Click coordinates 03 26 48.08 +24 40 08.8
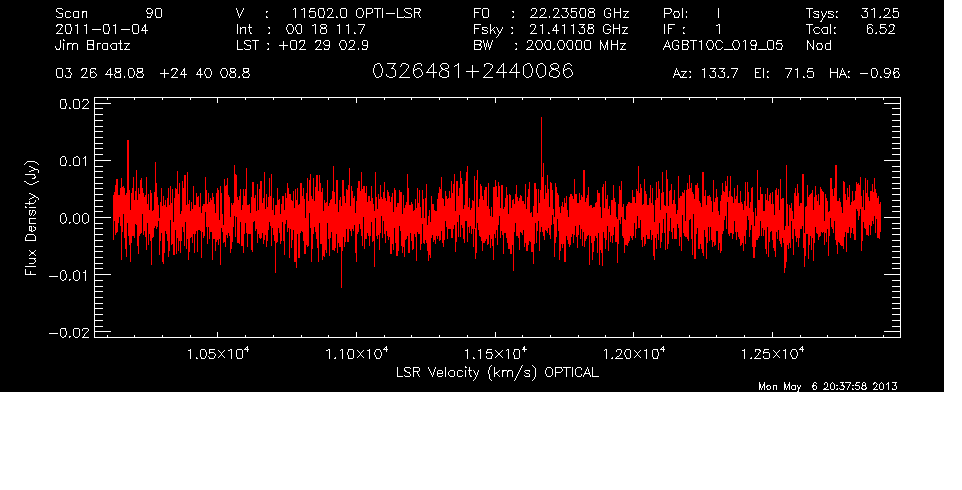962x490 pixels. (x=153, y=74)
